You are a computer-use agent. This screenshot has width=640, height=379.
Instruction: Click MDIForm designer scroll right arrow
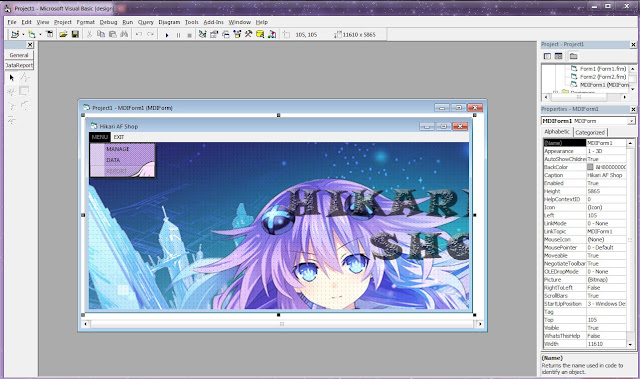[479, 324]
